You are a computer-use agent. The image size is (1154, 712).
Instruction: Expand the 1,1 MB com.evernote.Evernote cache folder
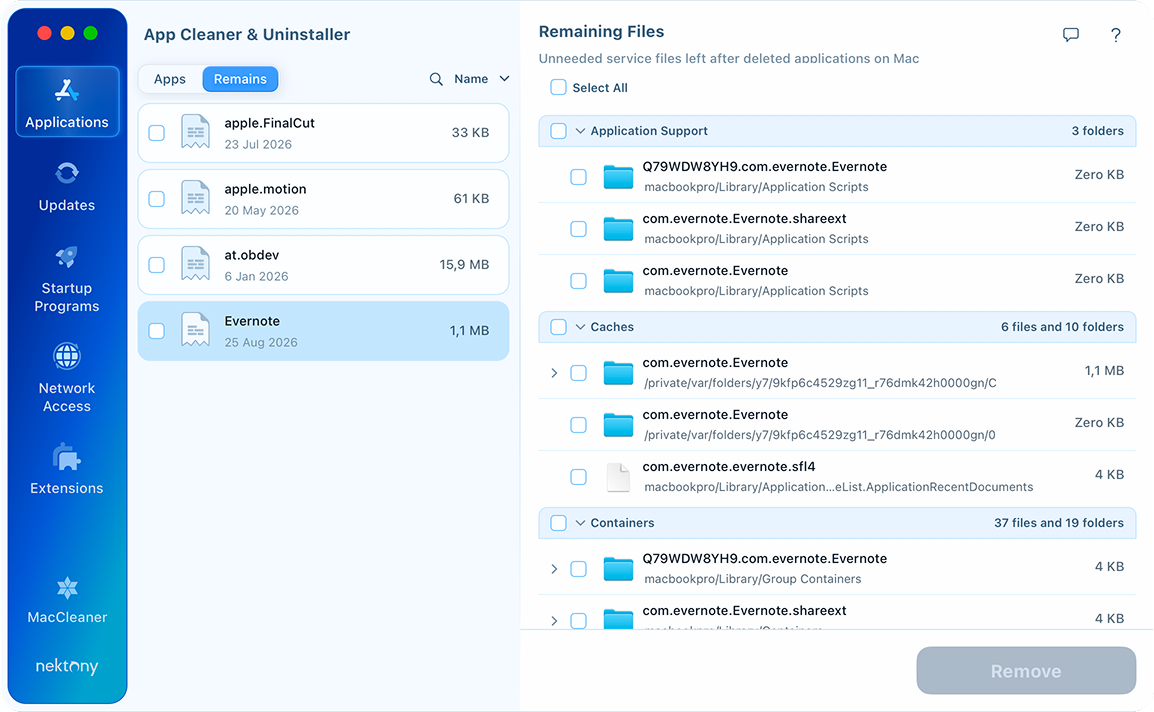[554, 373]
